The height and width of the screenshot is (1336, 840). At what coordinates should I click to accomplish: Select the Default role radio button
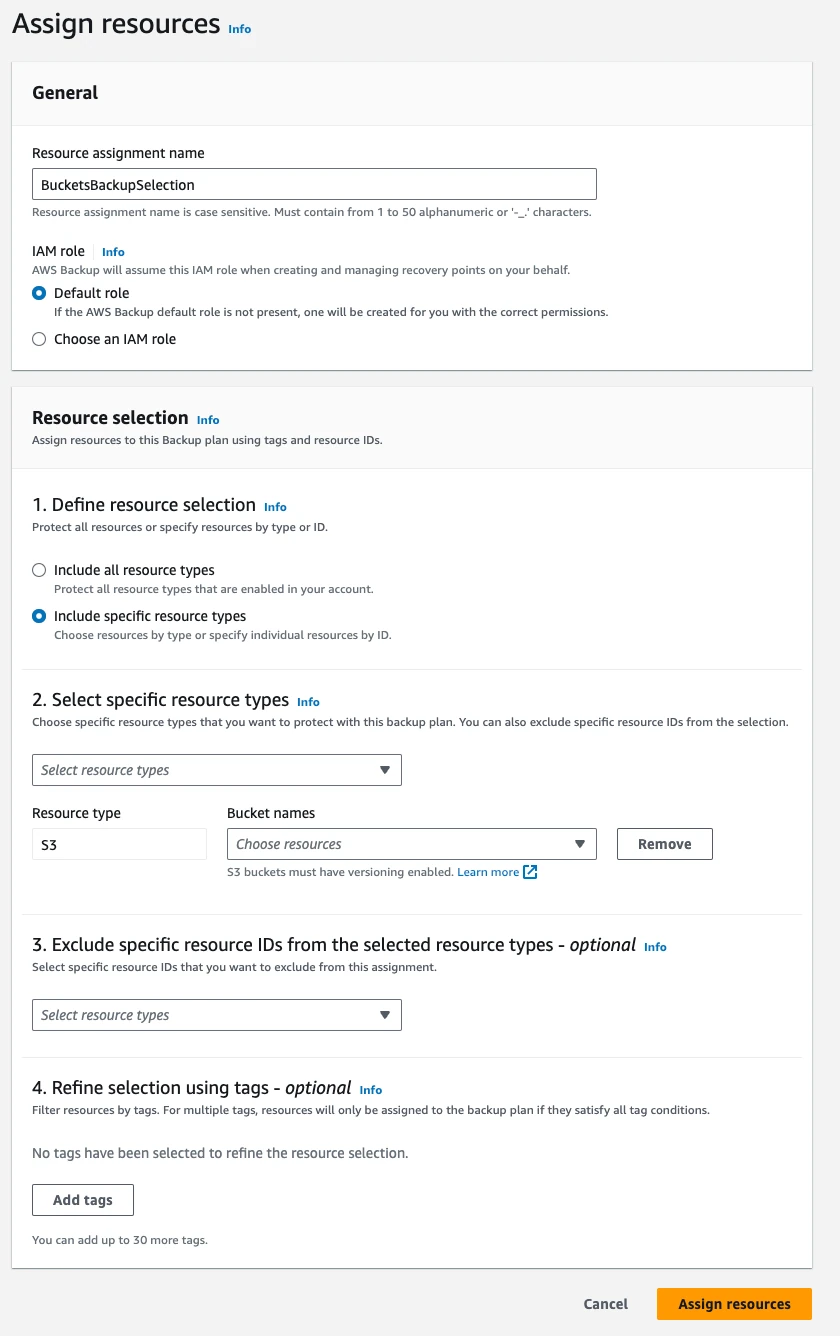pos(39,293)
